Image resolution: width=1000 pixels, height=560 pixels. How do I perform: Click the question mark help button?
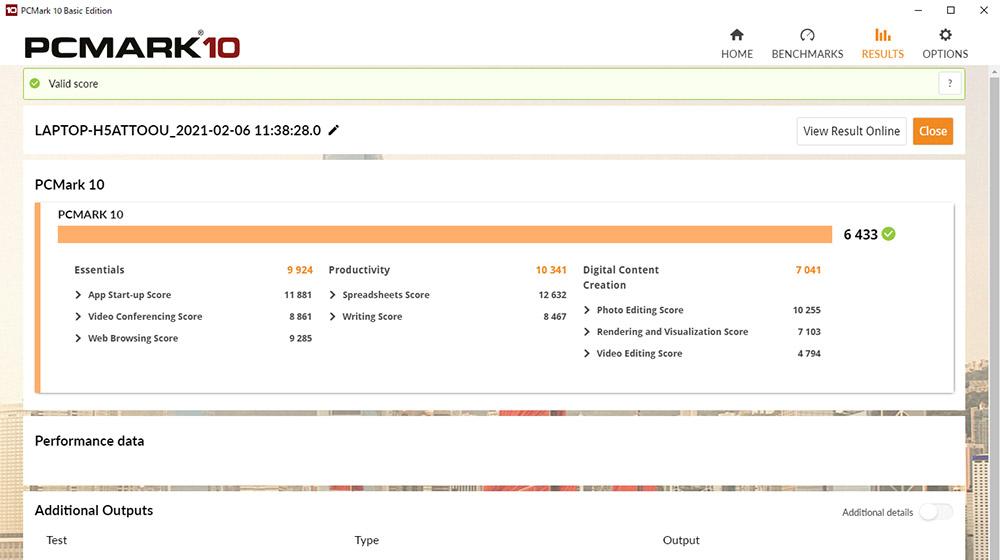tap(950, 83)
